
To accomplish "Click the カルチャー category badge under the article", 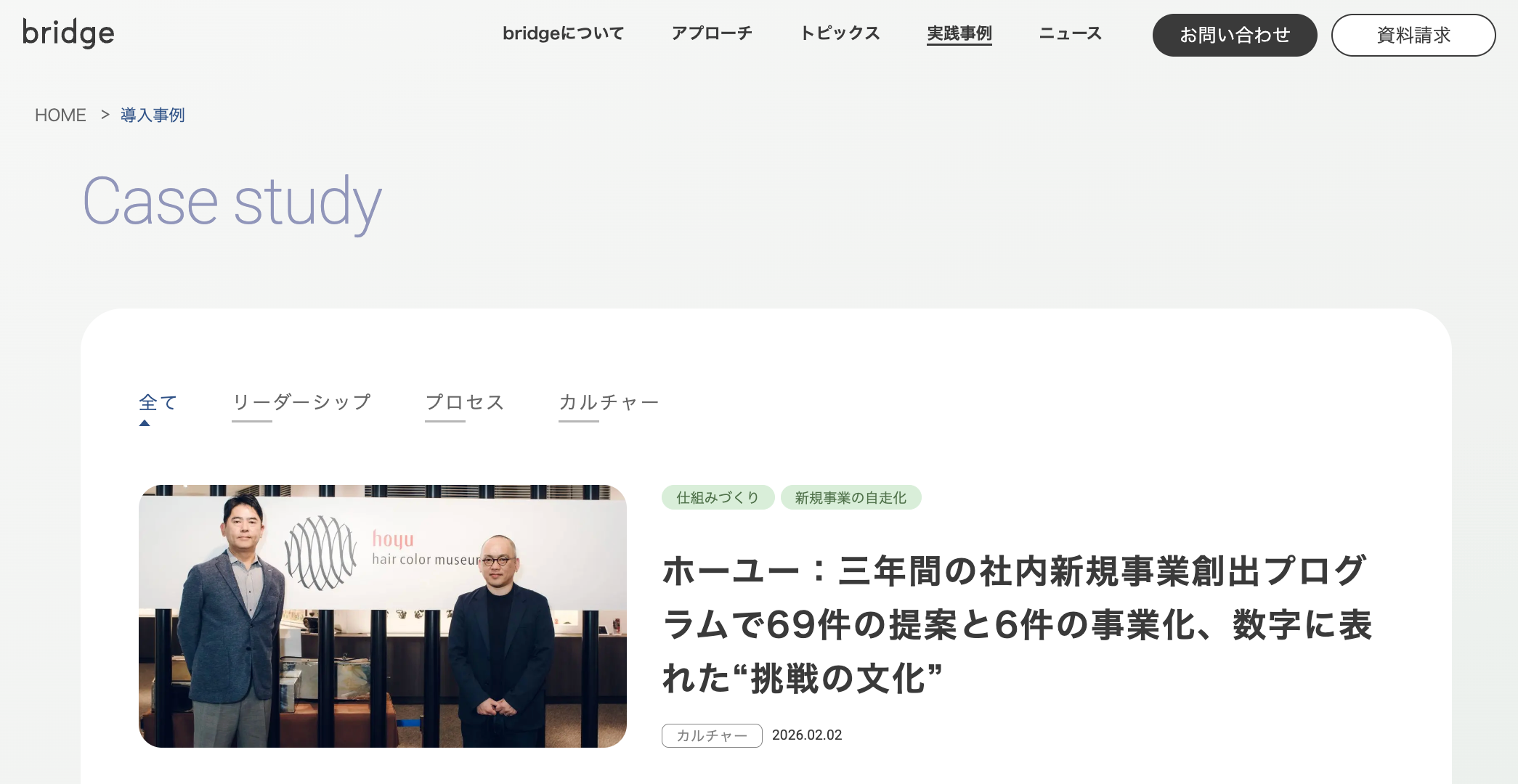I will [x=712, y=735].
